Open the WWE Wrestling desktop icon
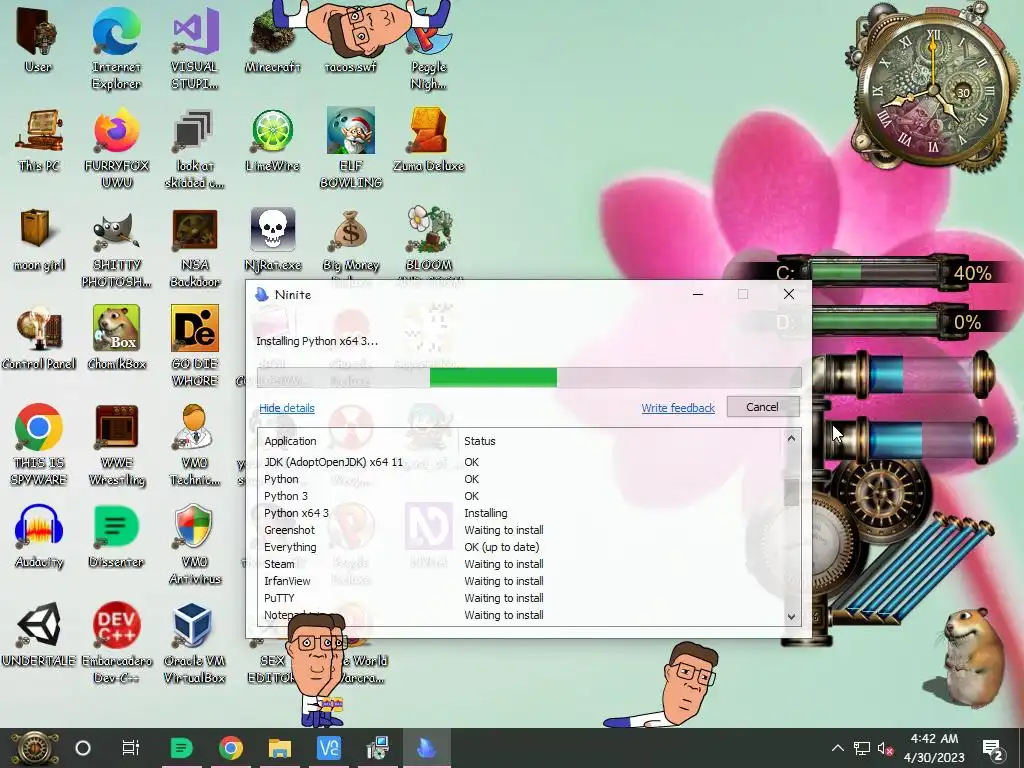1024x768 pixels. click(x=116, y=444)
